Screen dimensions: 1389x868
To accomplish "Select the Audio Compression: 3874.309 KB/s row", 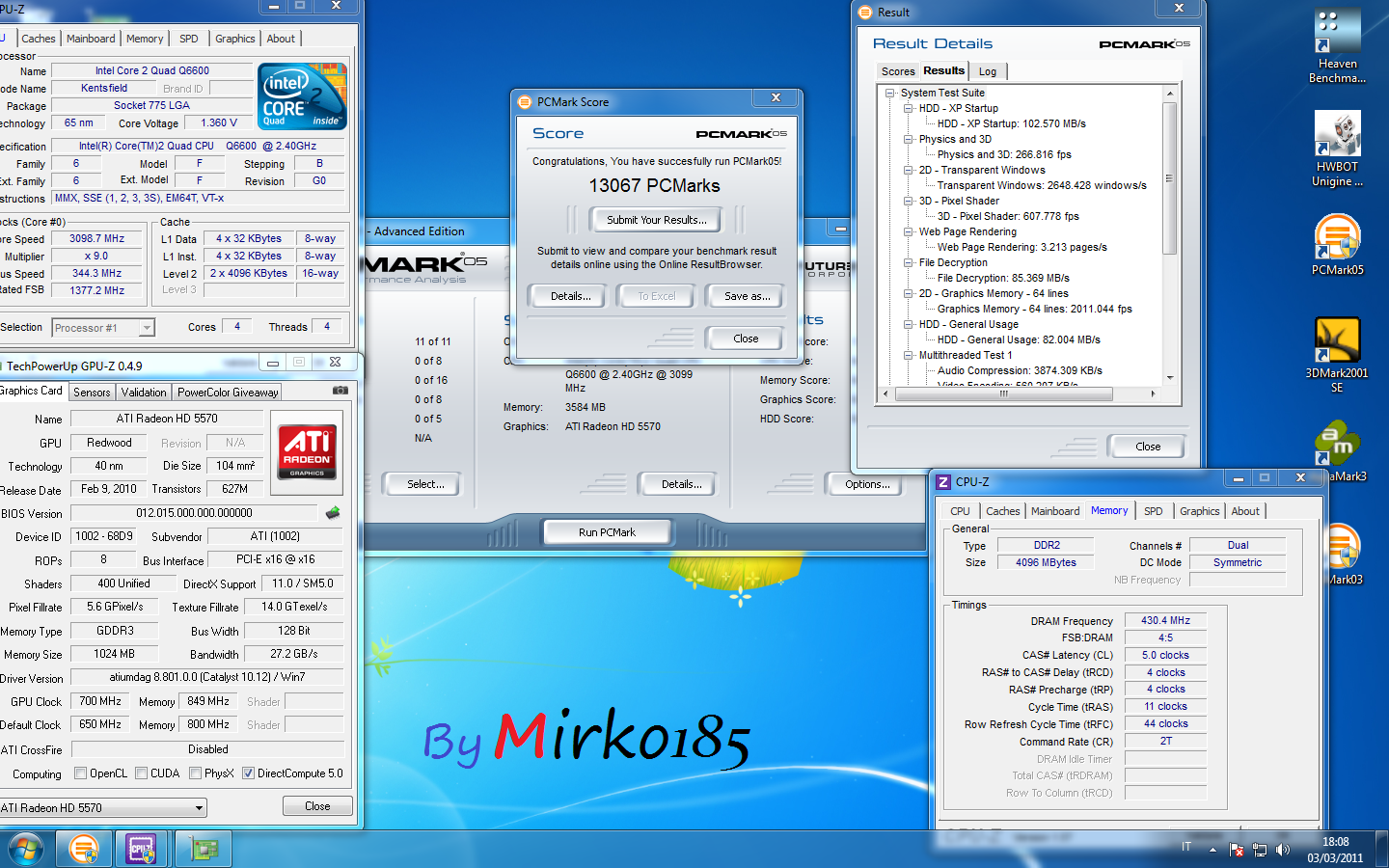I will coord(1020,370).
